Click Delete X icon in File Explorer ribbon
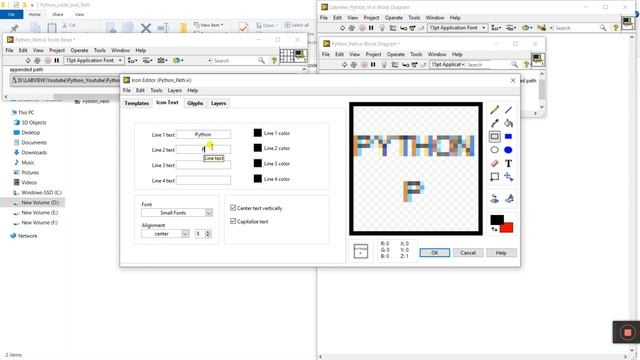The width and height of the screenshot is (640, 360). (x=146, y=28)
